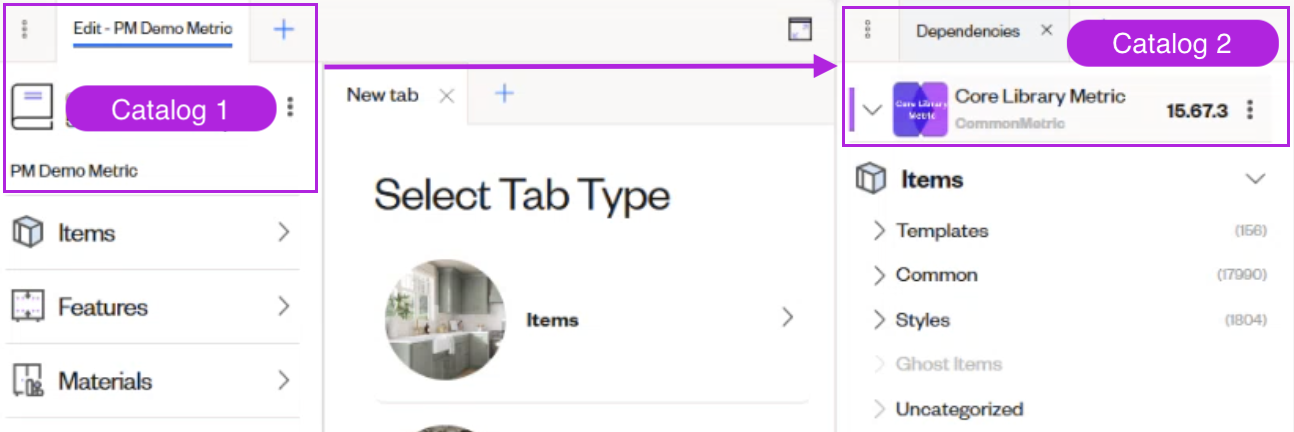Toggle the window layout icon at top
This screenshot has width=1294, height=432.
click(x=799, y=30)
